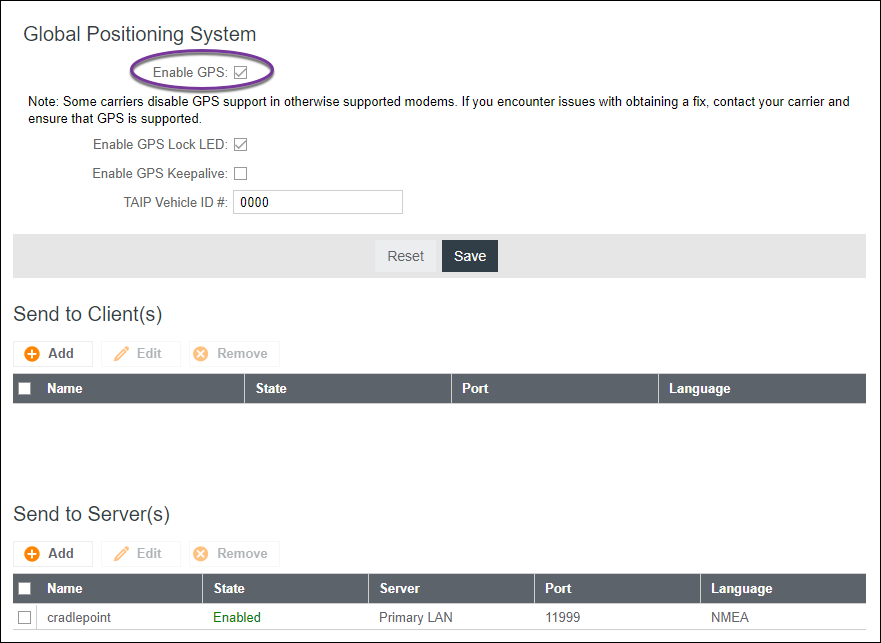
Task: Click the pencil Edit icon under Send to Client(s)
Action: coord(122,354)
